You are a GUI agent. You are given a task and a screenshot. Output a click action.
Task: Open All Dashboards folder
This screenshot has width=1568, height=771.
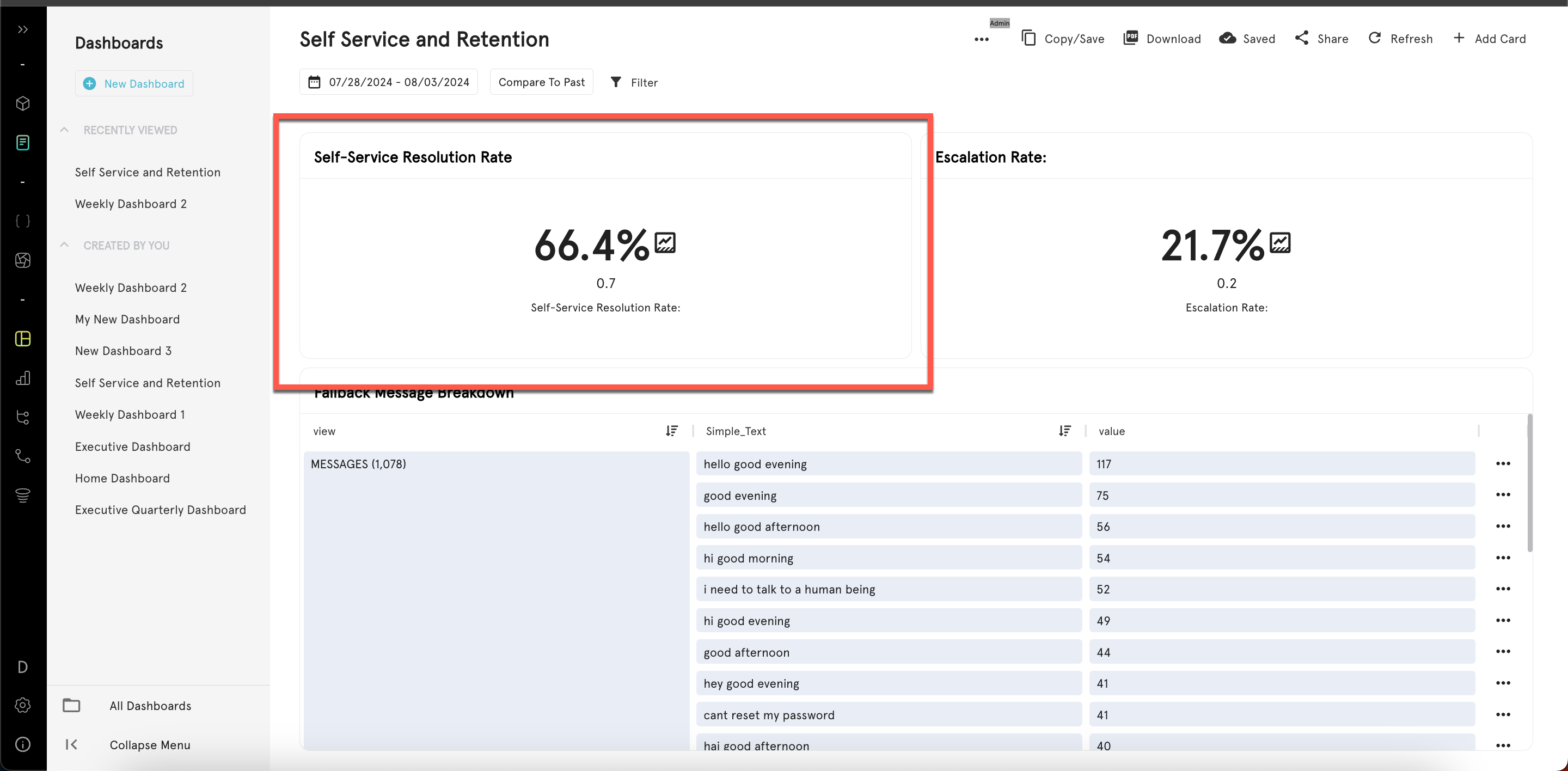(127, 706)
